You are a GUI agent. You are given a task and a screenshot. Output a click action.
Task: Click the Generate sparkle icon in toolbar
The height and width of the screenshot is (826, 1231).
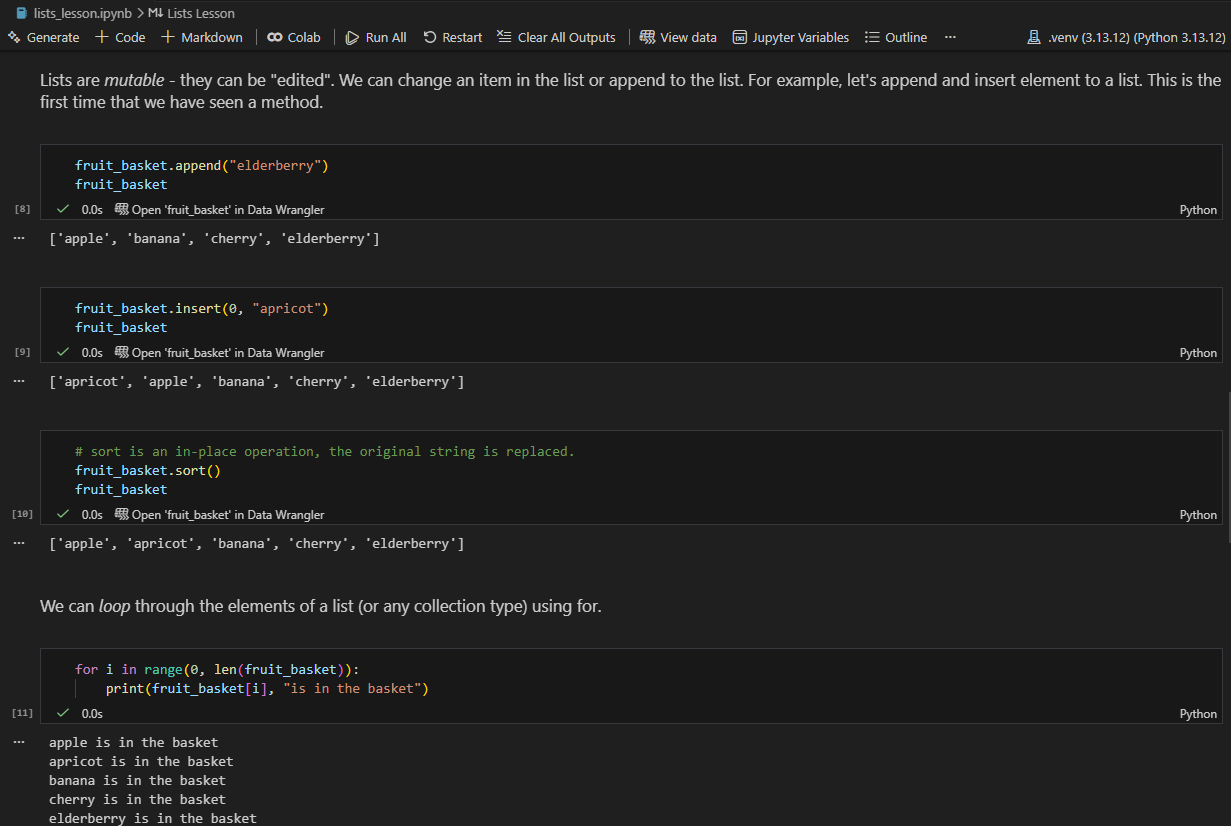coord(14,37)
